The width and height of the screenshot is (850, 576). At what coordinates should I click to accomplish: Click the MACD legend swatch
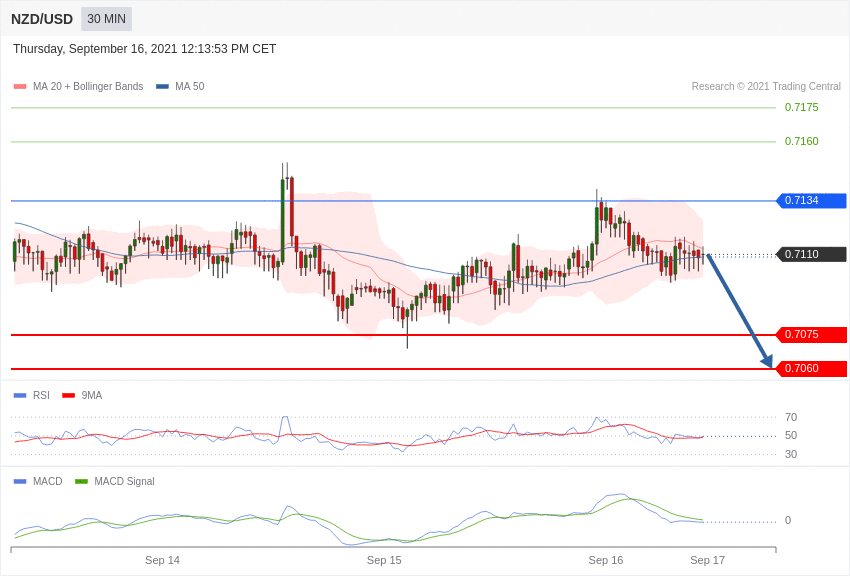tap(20, 481)
